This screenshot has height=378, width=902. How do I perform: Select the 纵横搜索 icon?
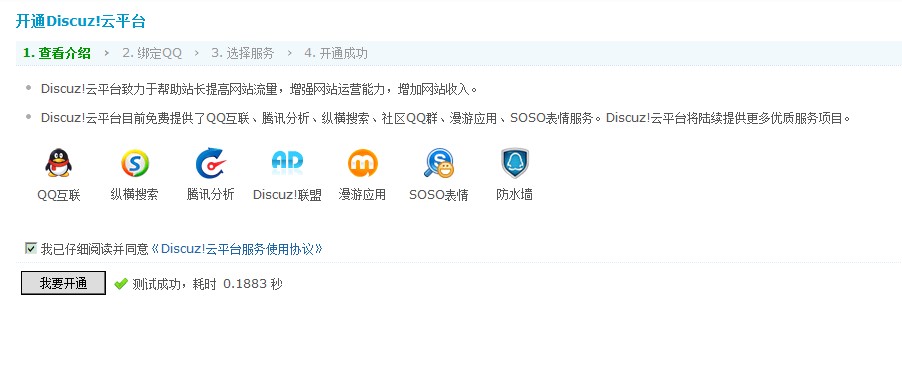coord(135,163)
